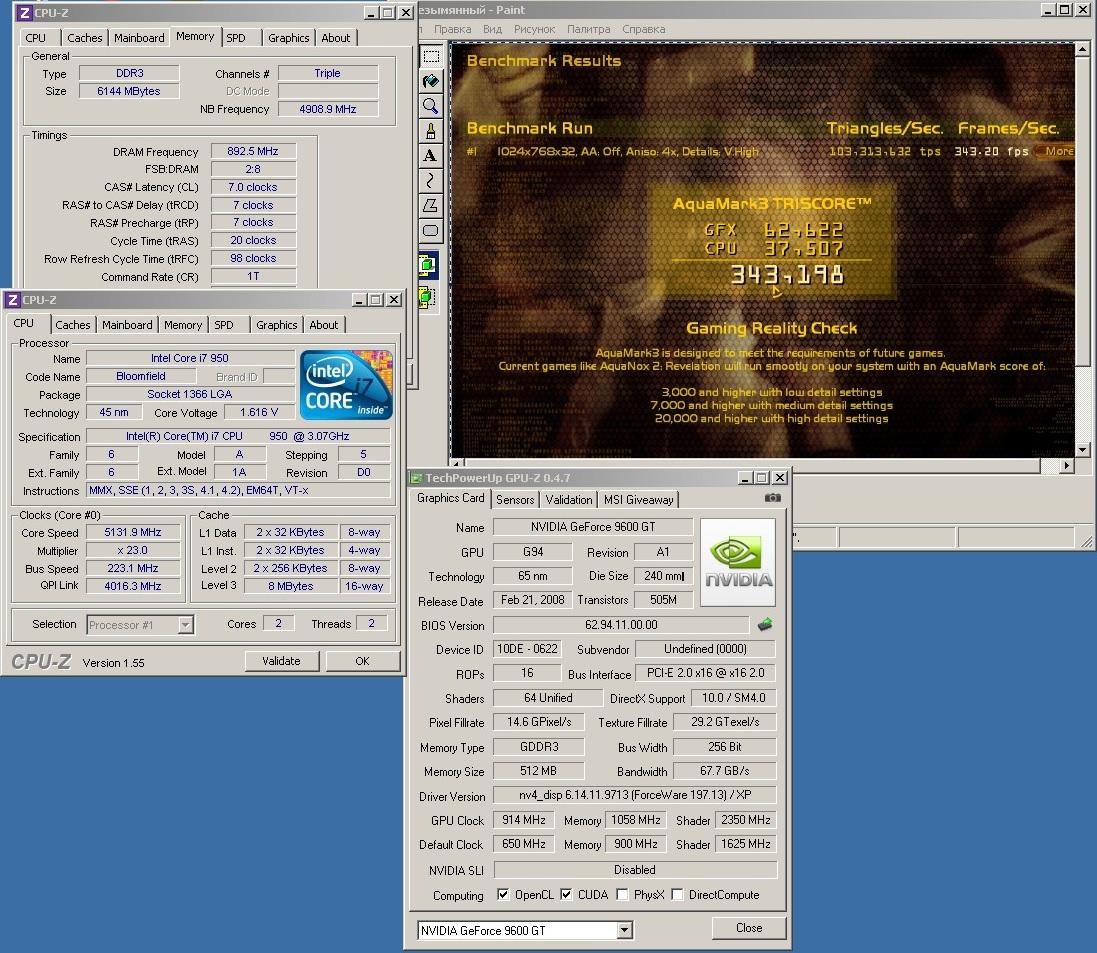Open the CPU tab in front CPU-Z
This screenshot has height=953, width=1097.
(x=24, y=323)
